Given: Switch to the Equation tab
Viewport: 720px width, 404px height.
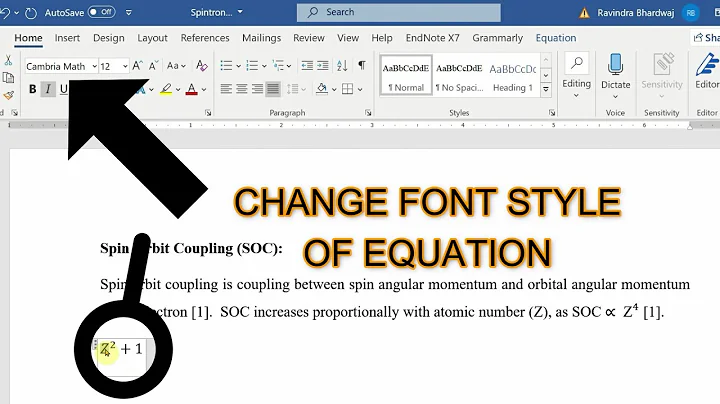Looking at the screenshot, I should 556,38.
